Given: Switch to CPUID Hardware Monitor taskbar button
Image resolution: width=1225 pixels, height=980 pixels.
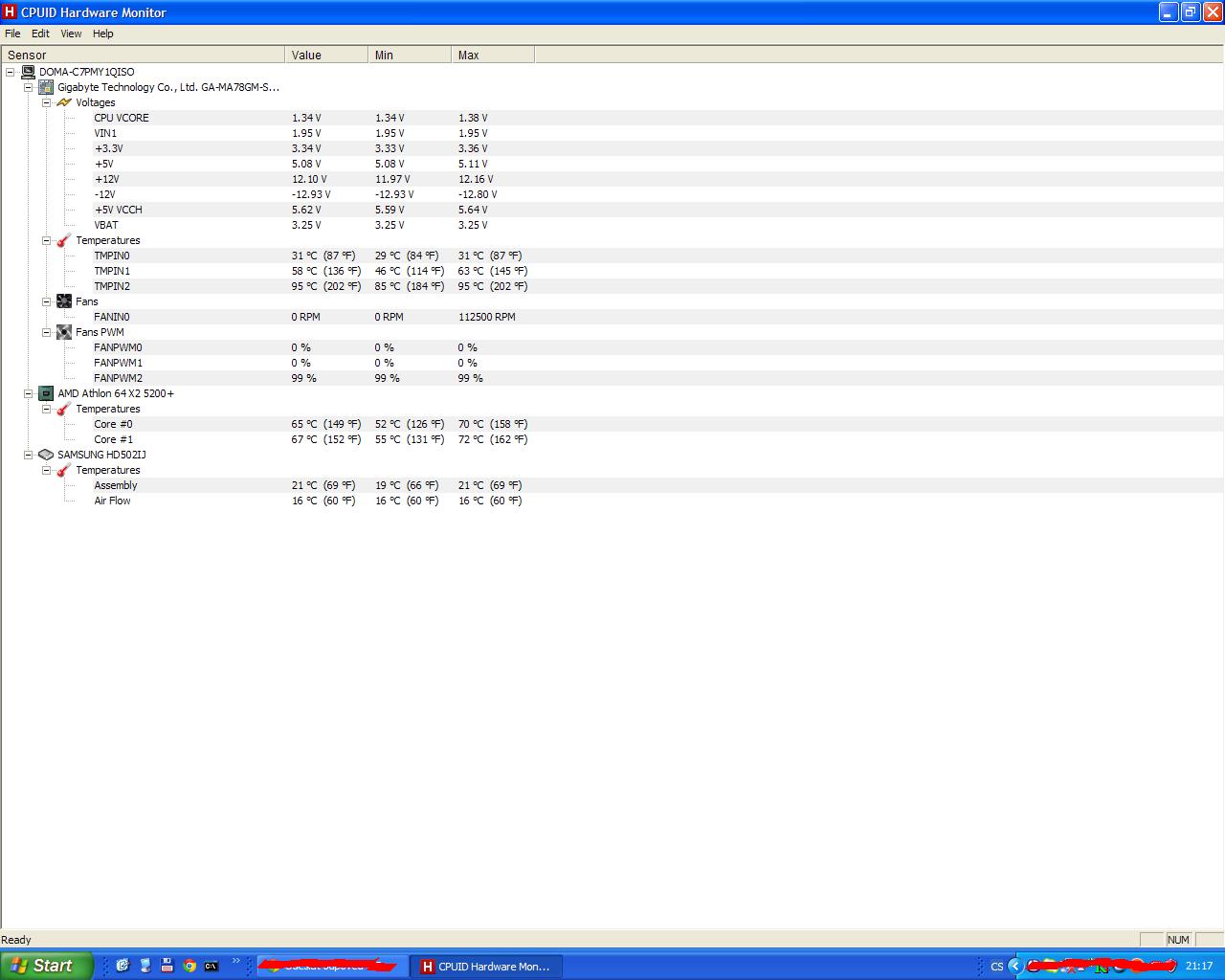Looking at the screenshot, I should [486, 967].
